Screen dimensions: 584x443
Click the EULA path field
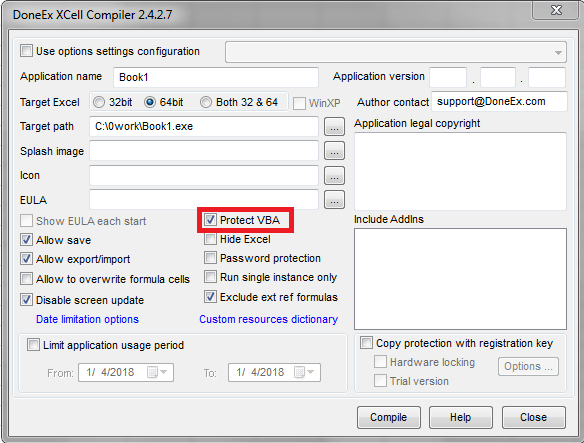[x=204, y=200]
